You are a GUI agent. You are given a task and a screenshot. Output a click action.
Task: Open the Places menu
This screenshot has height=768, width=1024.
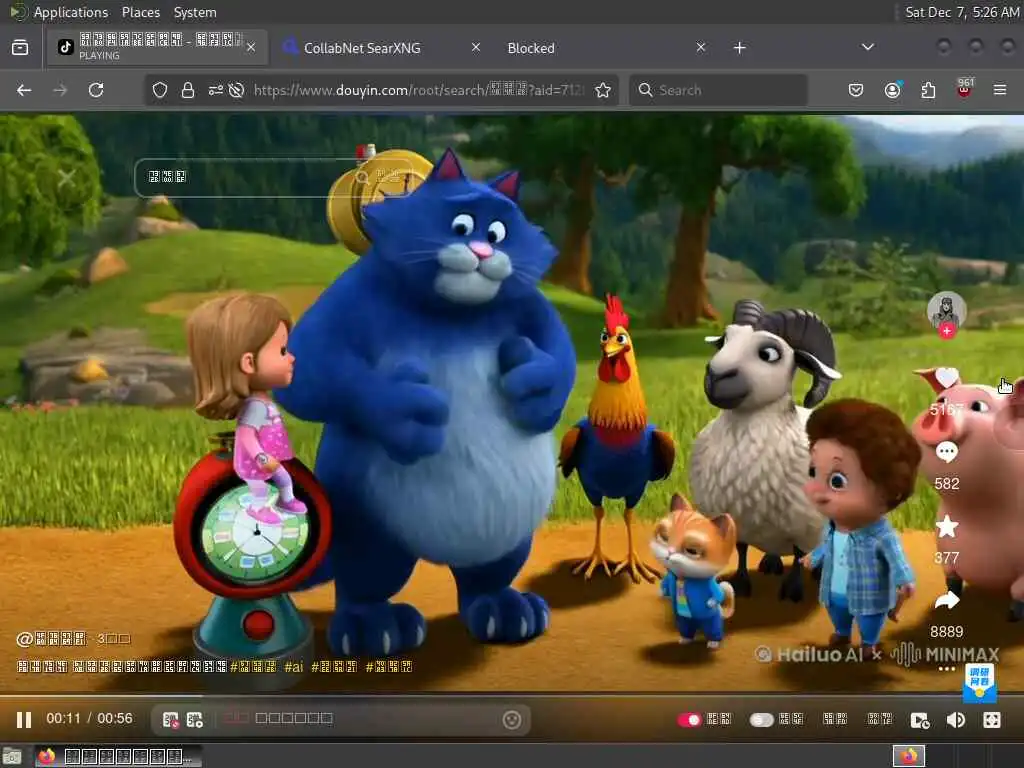pos(140,12)
